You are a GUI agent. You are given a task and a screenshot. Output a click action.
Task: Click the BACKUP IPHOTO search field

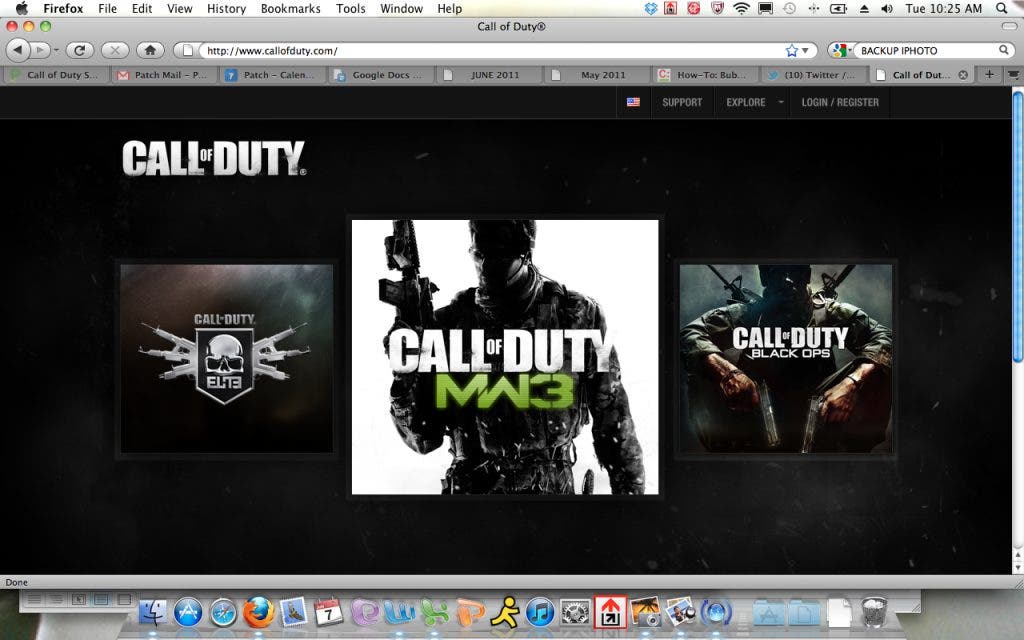(927, 50)
